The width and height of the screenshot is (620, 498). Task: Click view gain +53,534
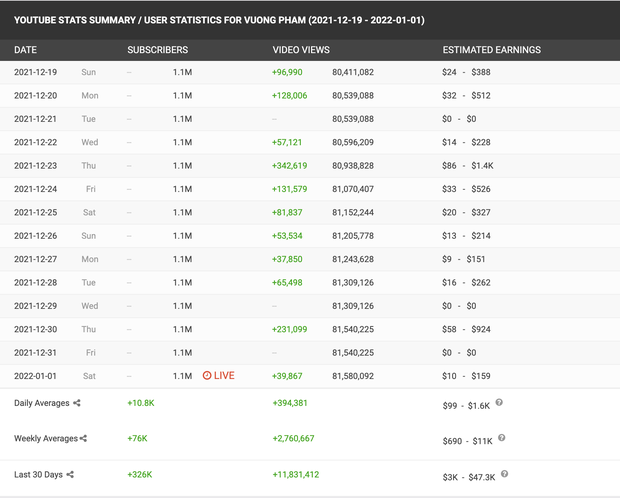pos(287,235)
